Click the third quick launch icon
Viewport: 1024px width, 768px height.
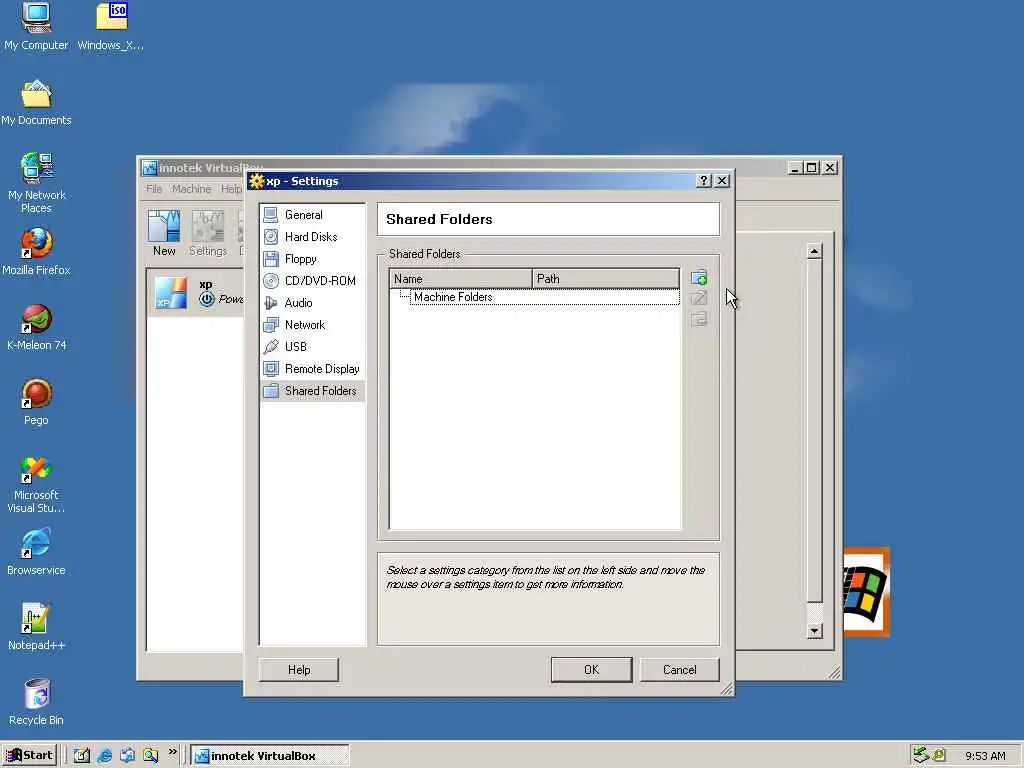point(127,756)
